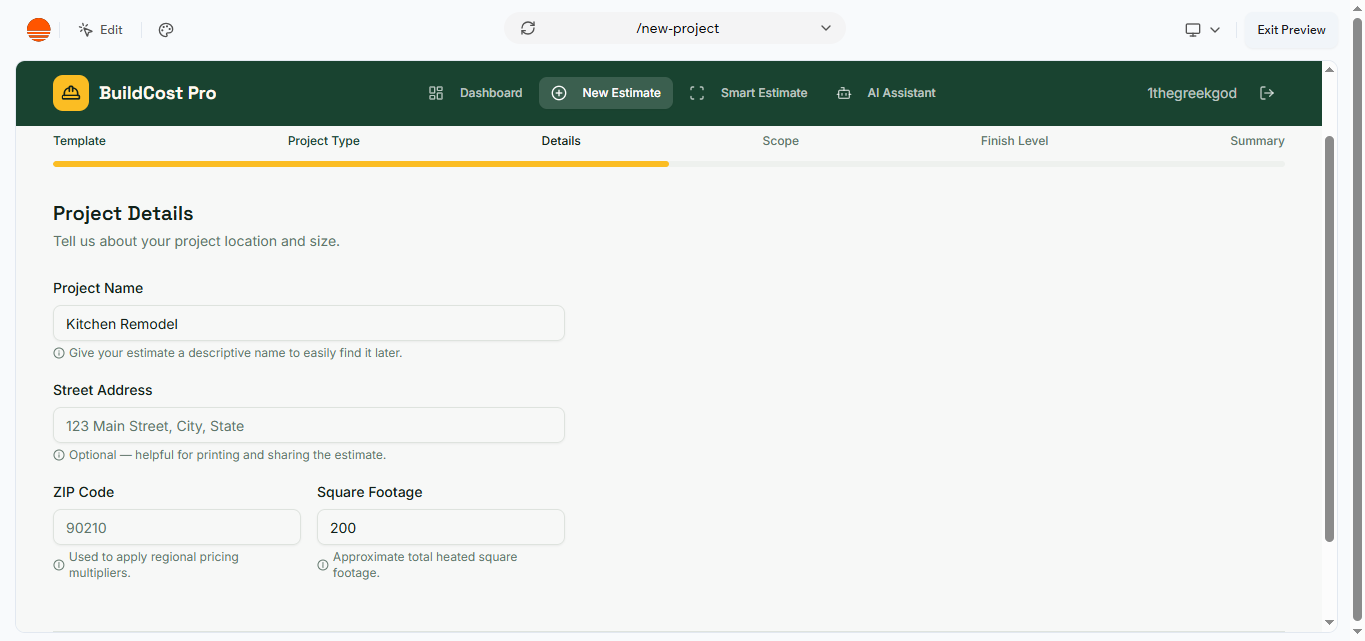Click the Smart Estimate scan icon
The height and width of the screenshot is (641, 1365).
click(697, 93)
